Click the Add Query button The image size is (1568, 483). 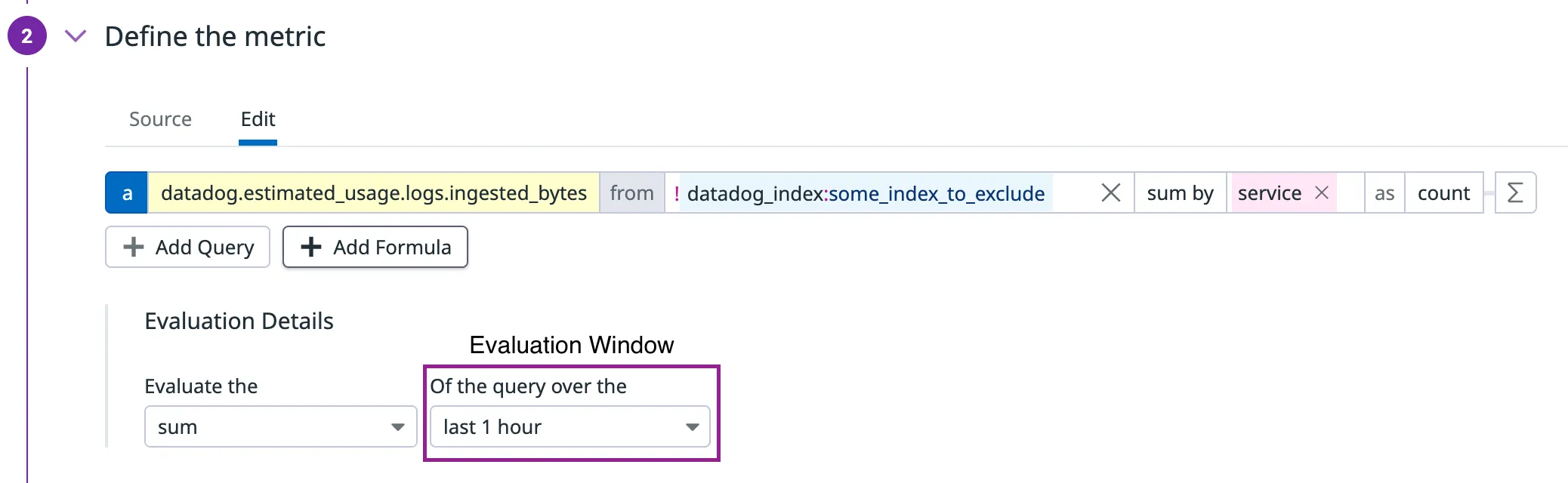tap(187, 247)
